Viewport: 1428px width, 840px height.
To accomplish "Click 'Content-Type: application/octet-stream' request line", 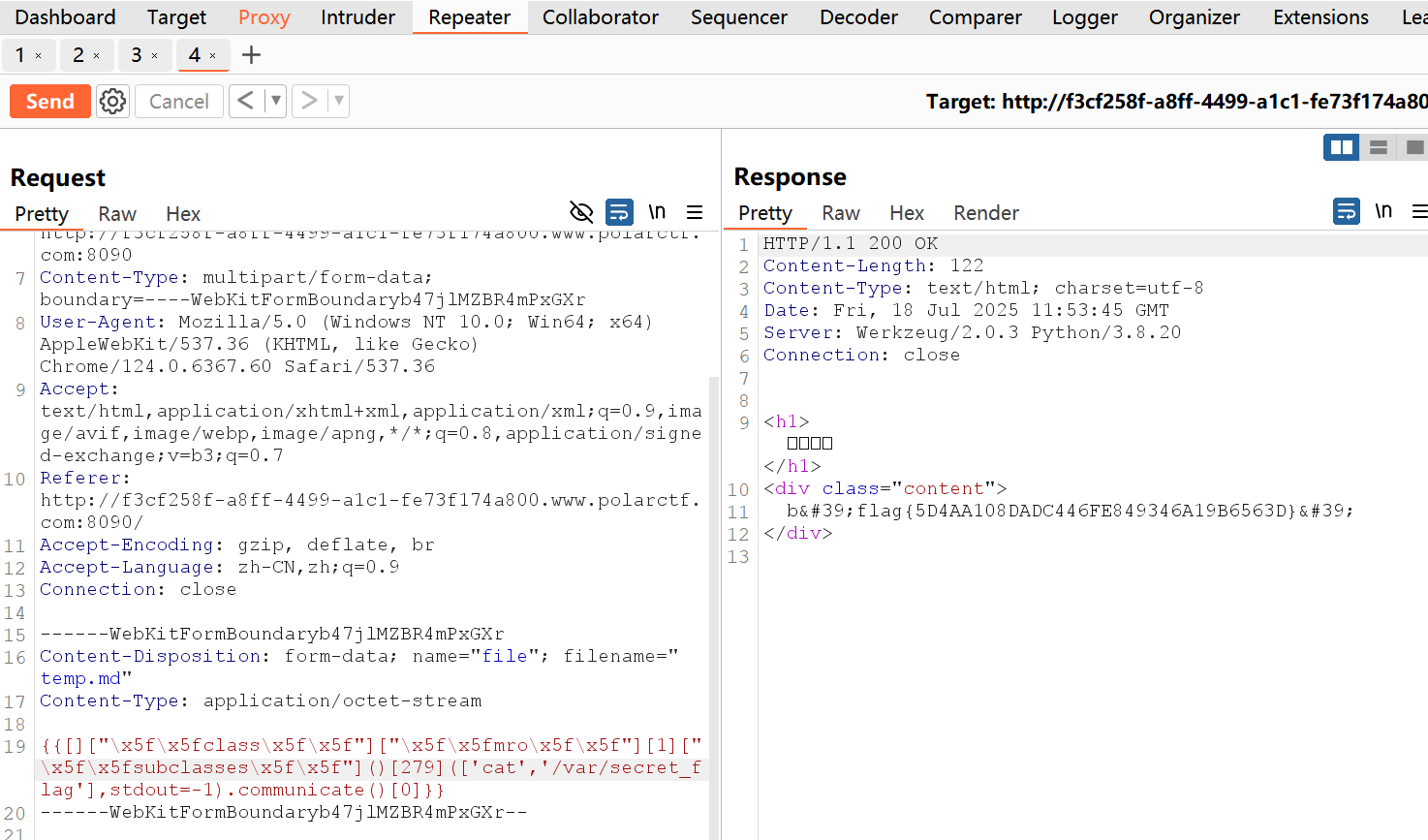I will (261, 700).
